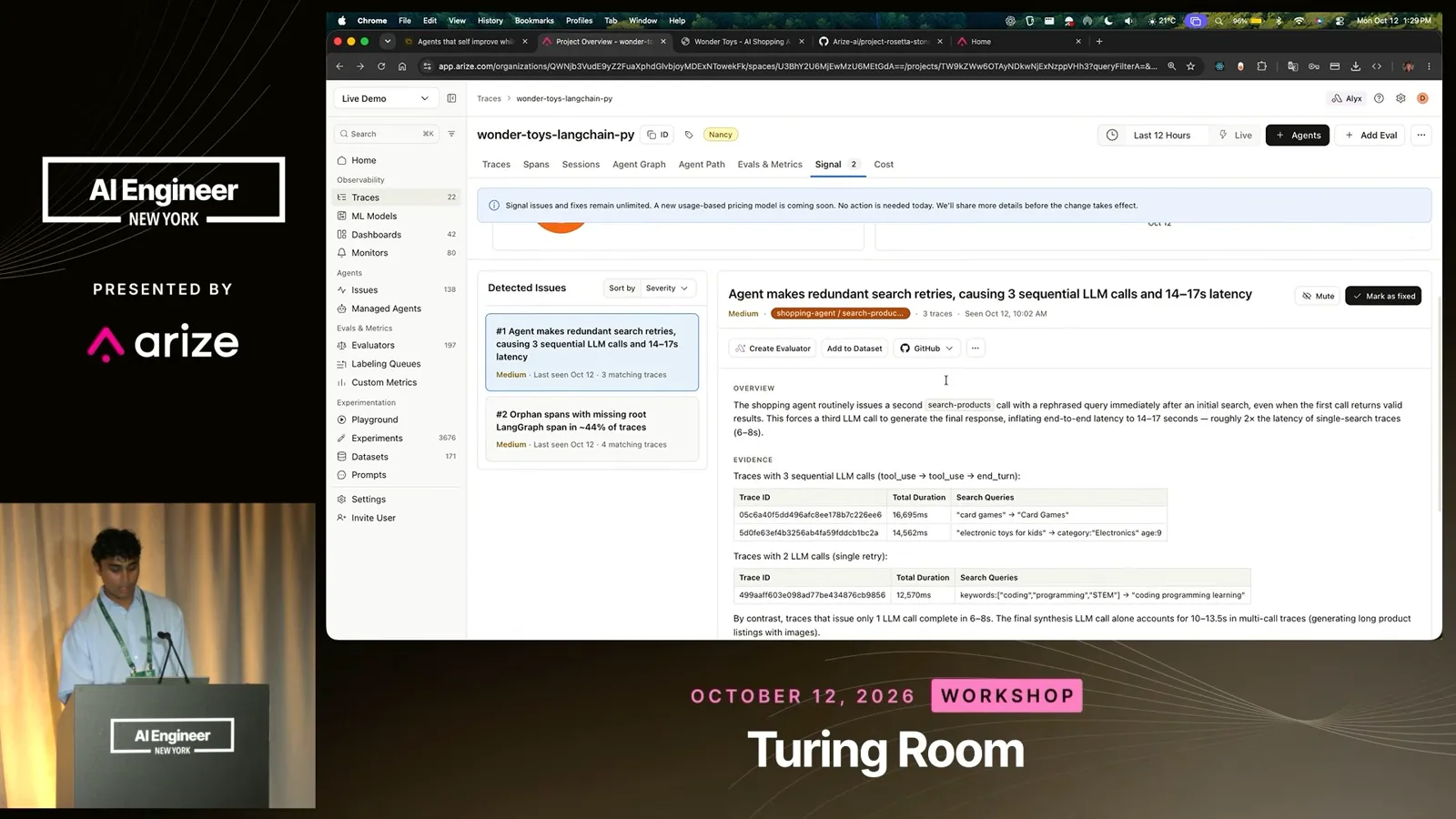Open the more options ellipsis next to GitHub
The height and width of the screenshot is (819, 1456).
click(x=976, y=349)
